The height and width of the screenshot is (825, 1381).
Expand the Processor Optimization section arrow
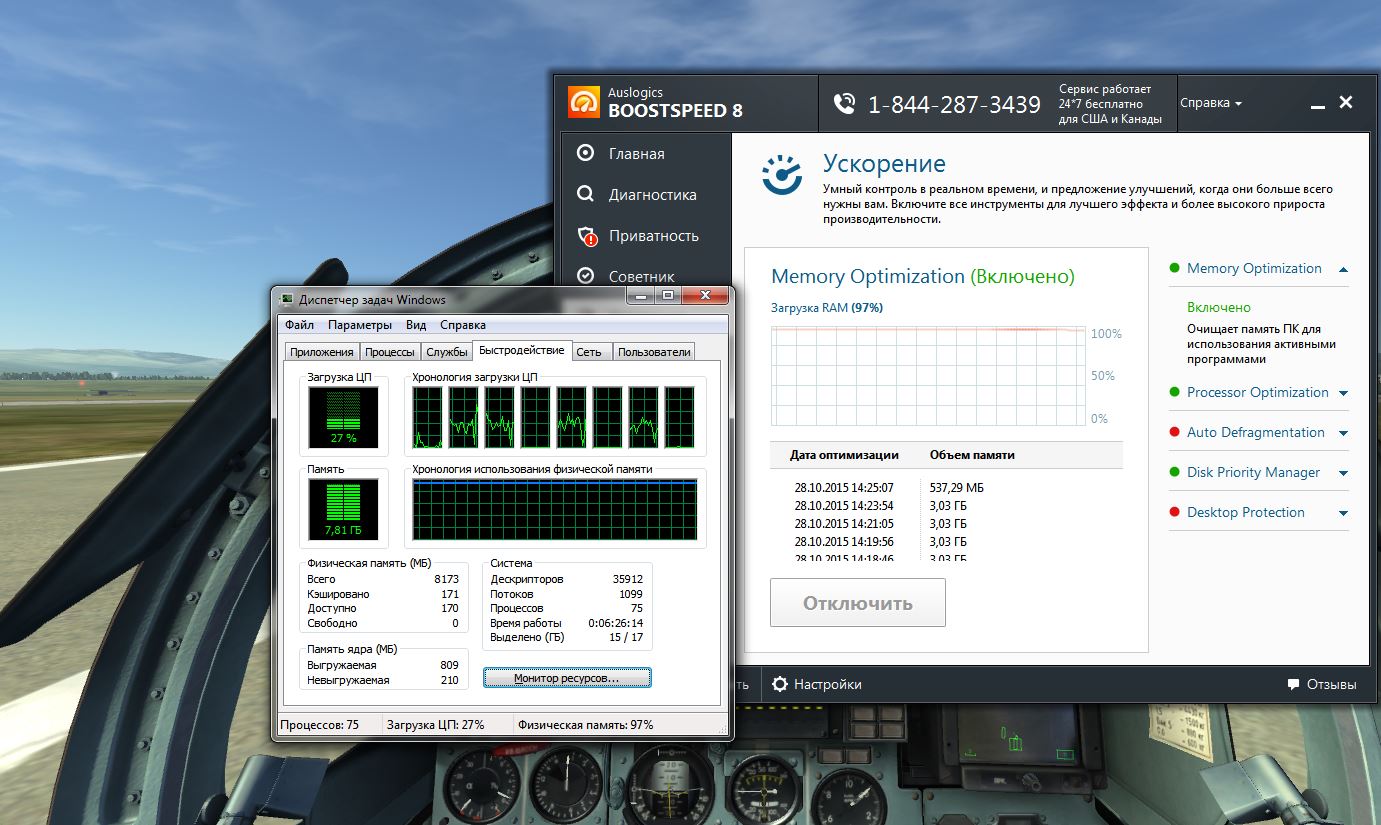point(1343,393)
